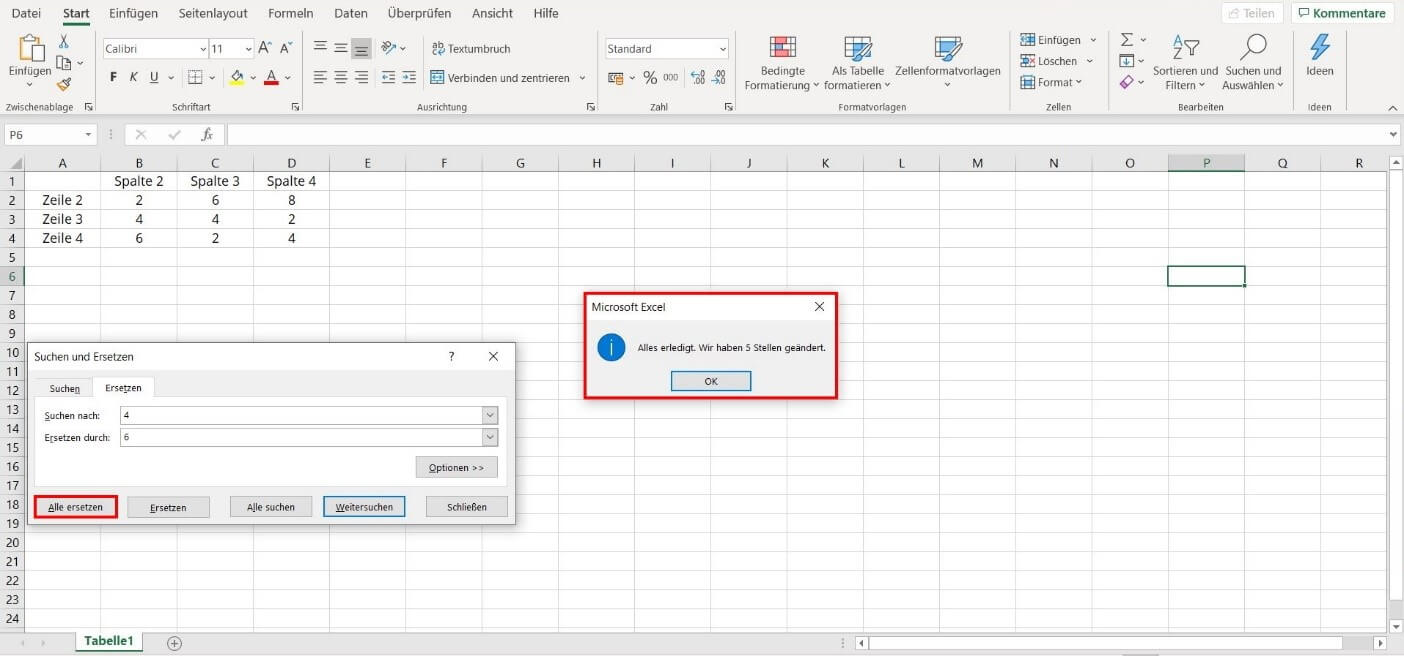This screenshot has width=1404, height=656.
Task: Open the Name Box dropdown arrow
Action: click(89, 134)
